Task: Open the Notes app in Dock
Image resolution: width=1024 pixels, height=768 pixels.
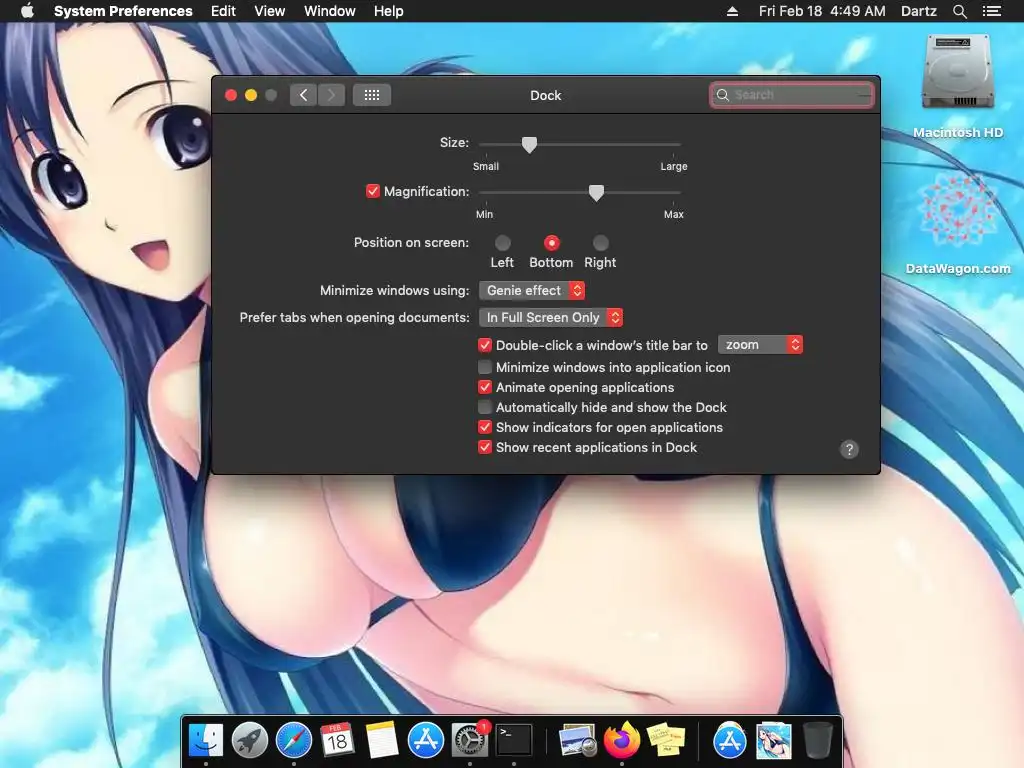Action: [x=381, y=741]
